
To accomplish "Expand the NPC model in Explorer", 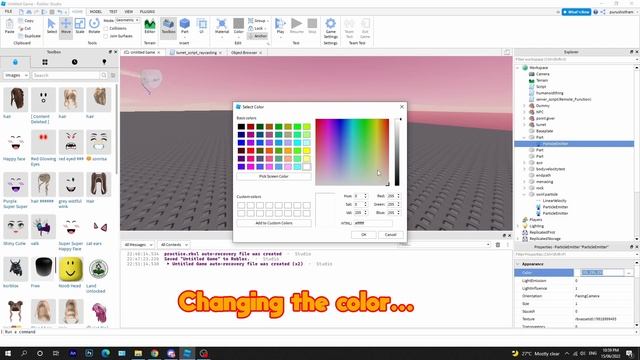I will click(x=524, y=112).
